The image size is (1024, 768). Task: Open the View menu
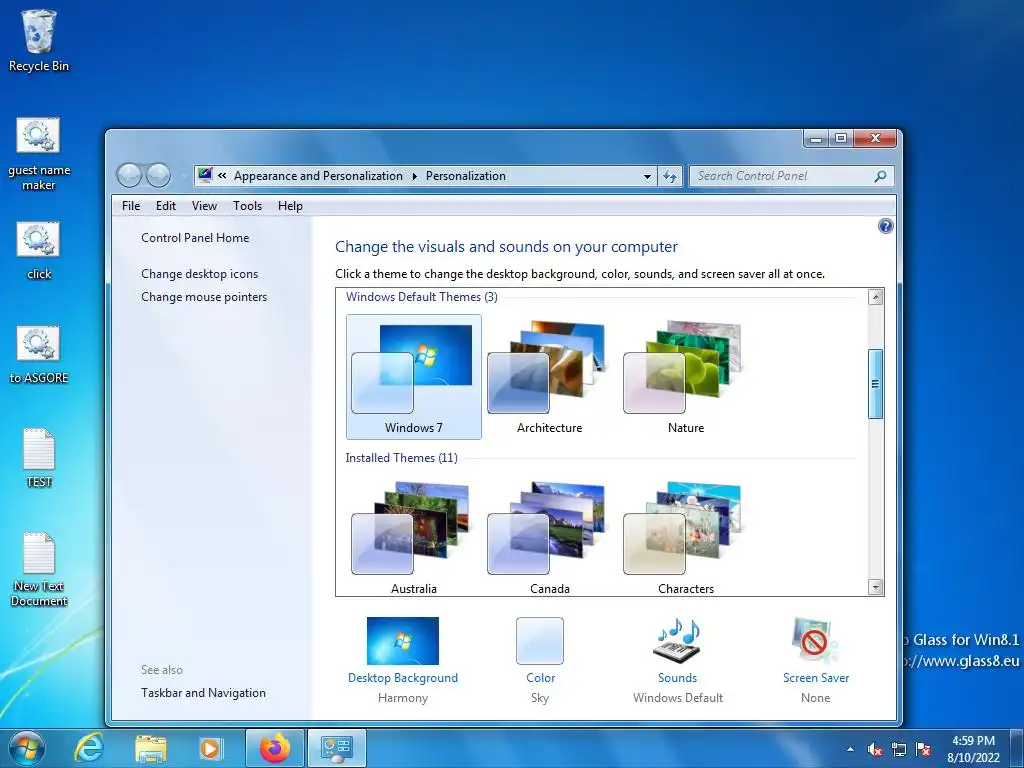coord(204,206)
